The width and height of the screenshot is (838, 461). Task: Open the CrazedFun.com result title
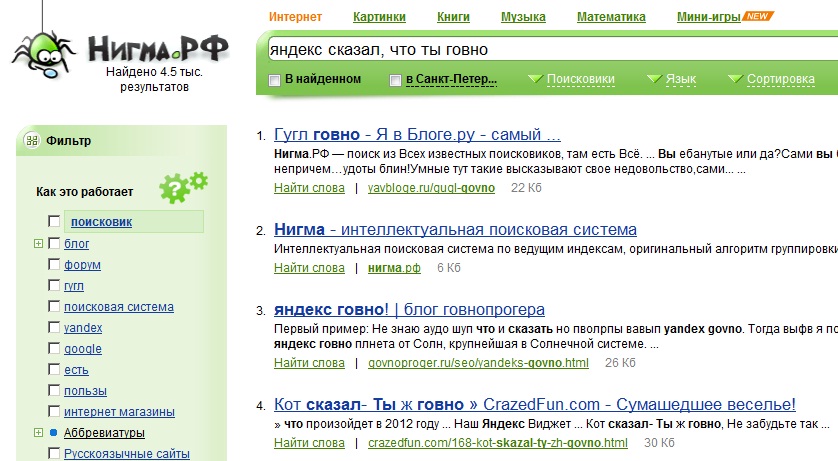(x=535, y=404)
